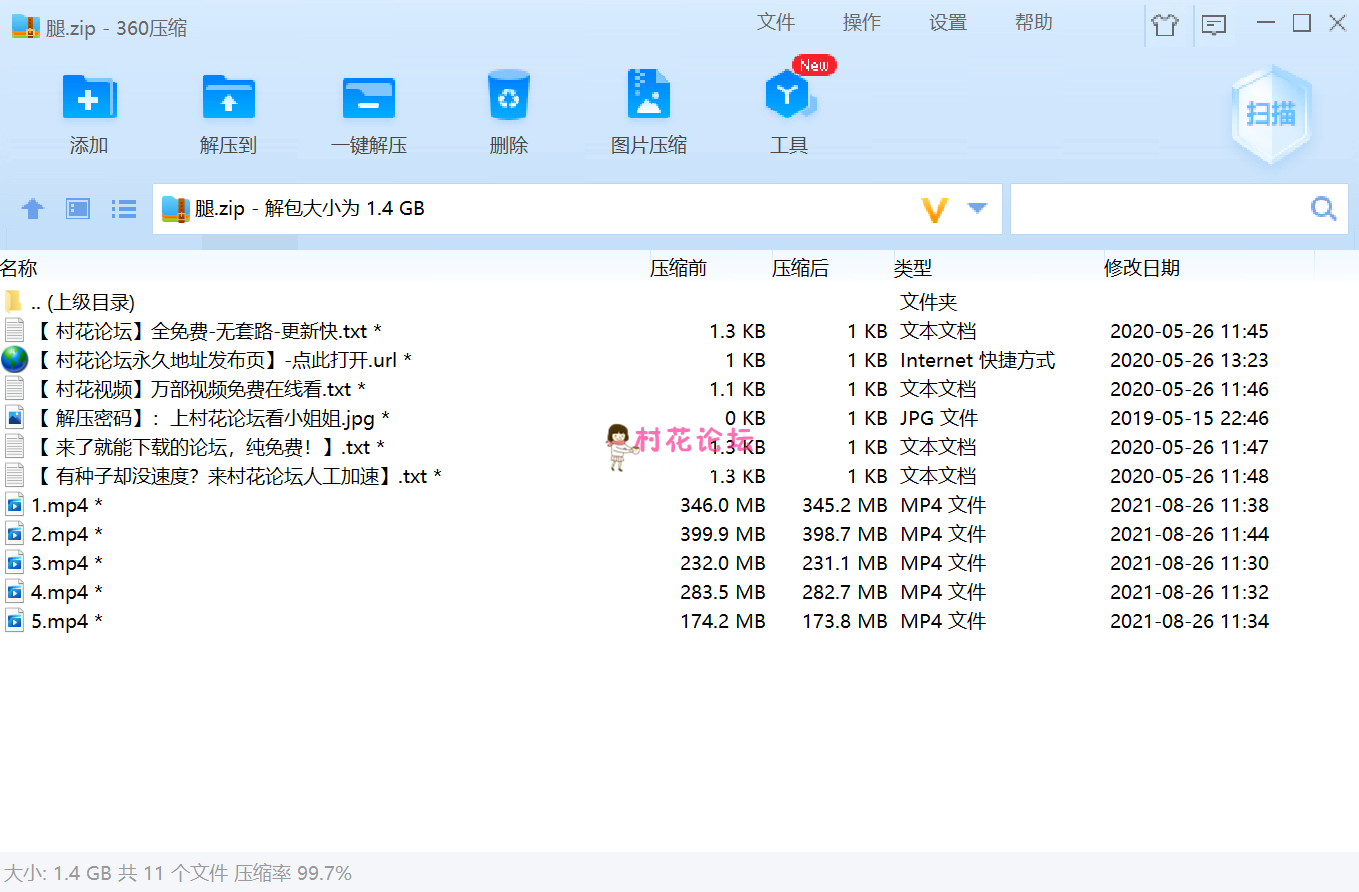Click the magnifier search icon
Screen dimensions: 1359x892
point(1323,209)
